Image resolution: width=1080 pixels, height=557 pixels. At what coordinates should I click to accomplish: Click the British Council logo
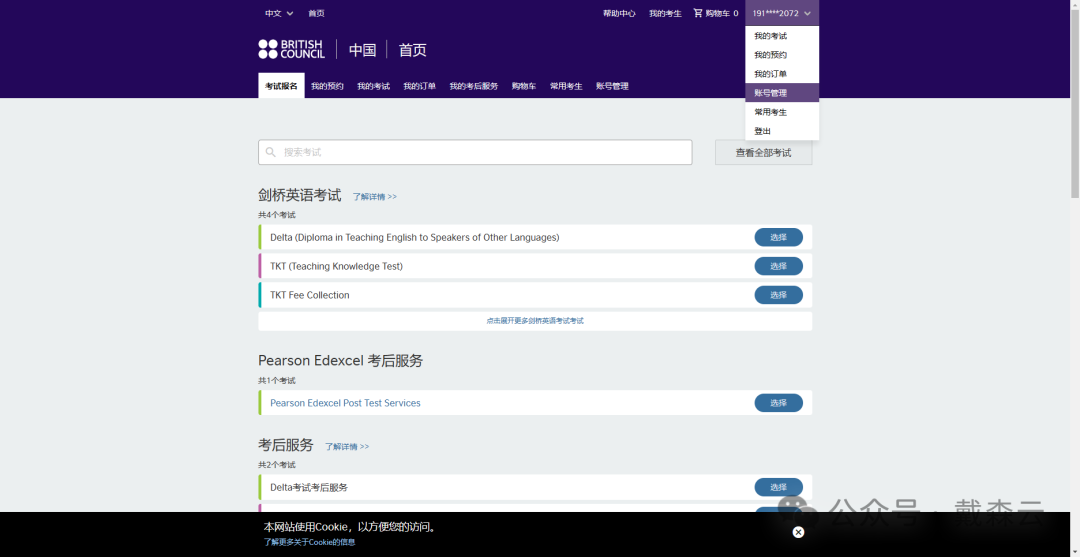pos(291,49)
